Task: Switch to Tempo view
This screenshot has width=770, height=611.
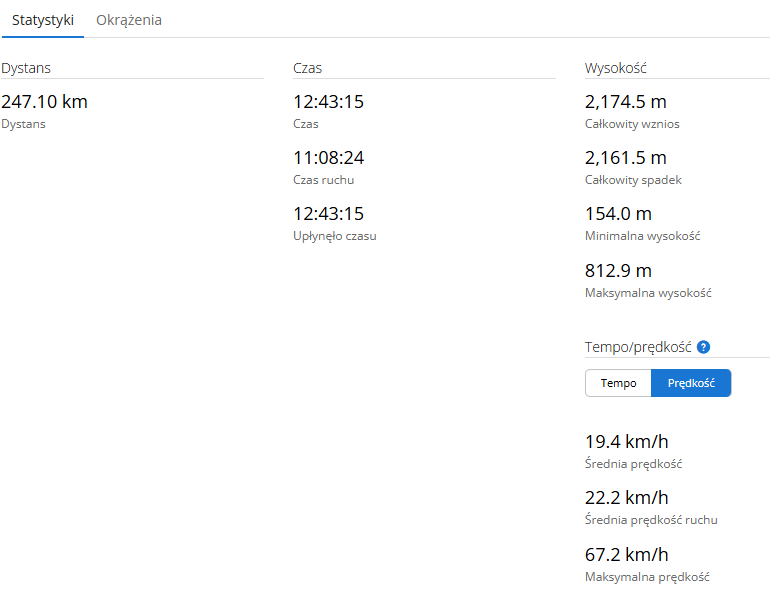Action: click(618, 383)
